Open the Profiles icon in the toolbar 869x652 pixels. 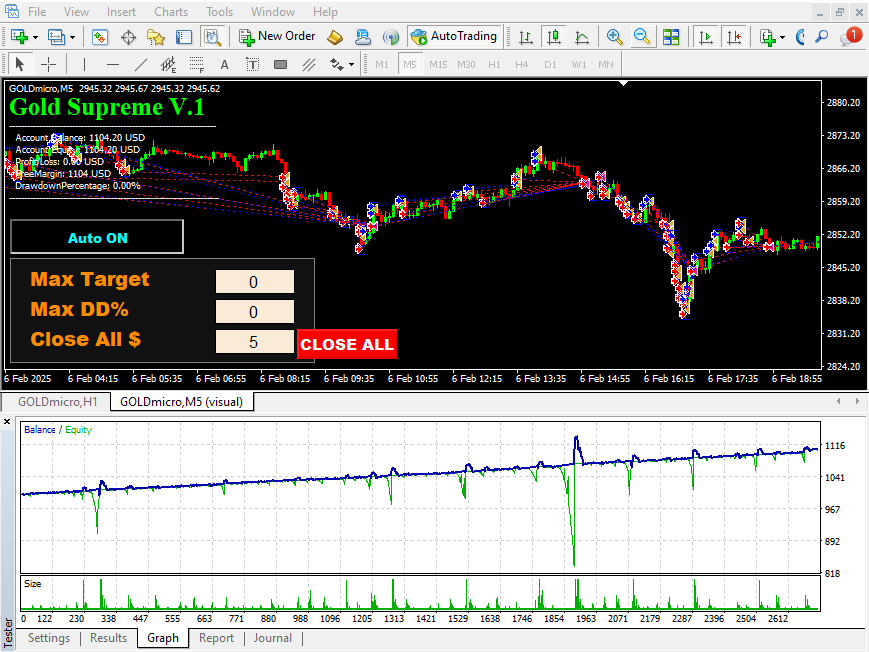pyautogui.click(x=56, y=37)
